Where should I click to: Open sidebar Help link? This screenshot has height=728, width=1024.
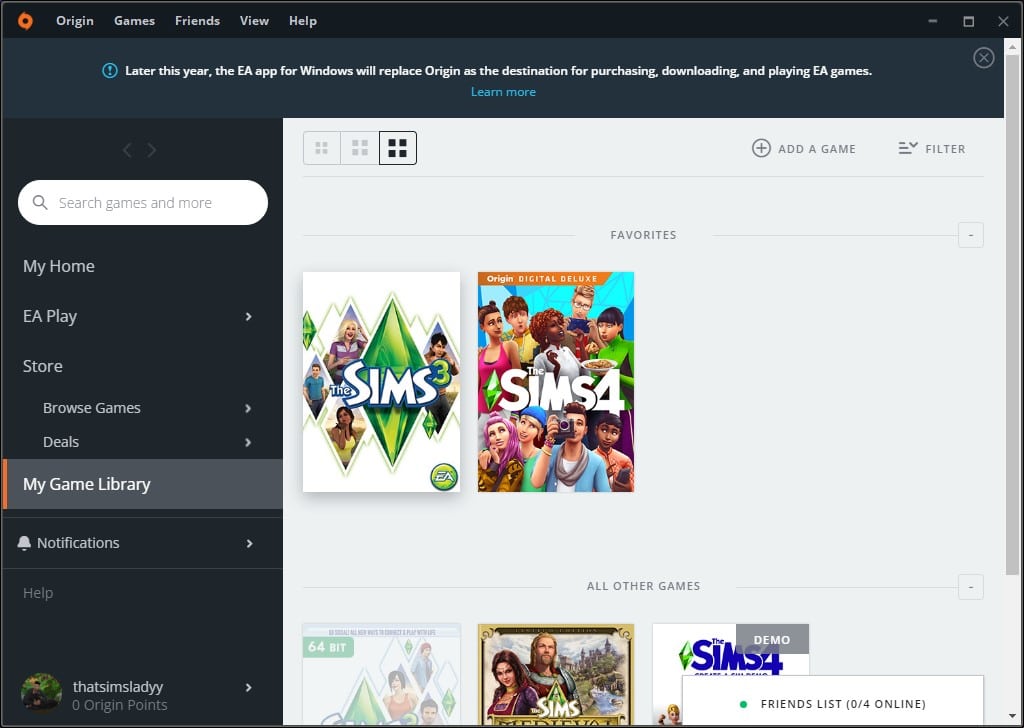click(x=38, y=593)
